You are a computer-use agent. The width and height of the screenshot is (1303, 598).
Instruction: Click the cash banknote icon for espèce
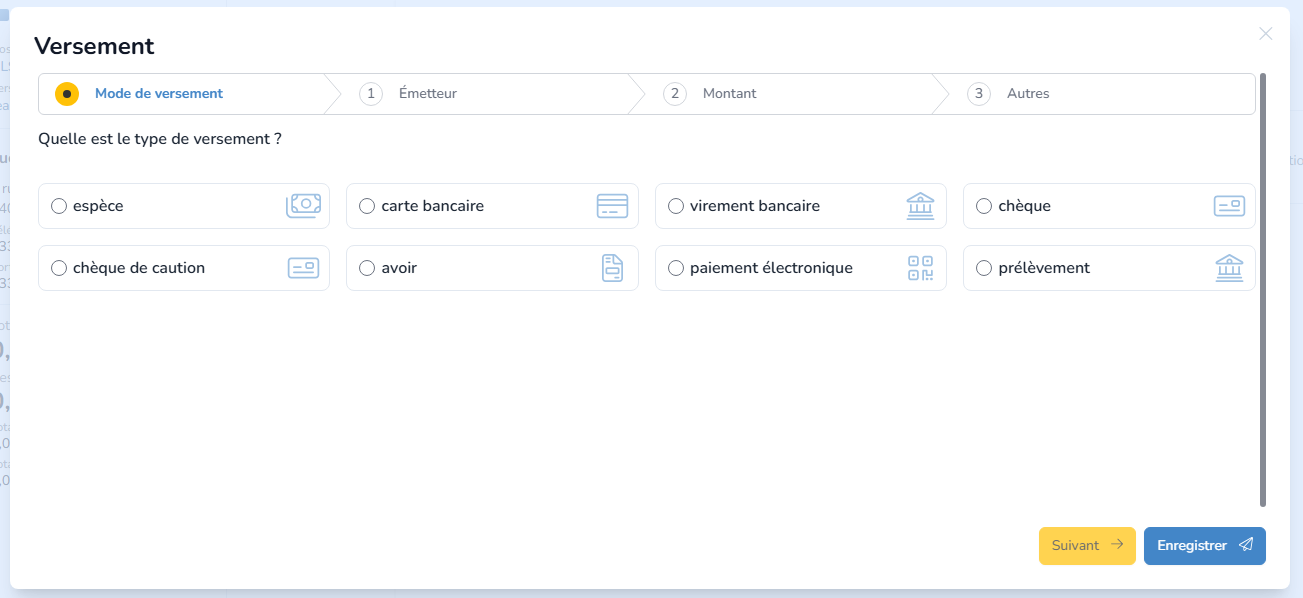304,206
